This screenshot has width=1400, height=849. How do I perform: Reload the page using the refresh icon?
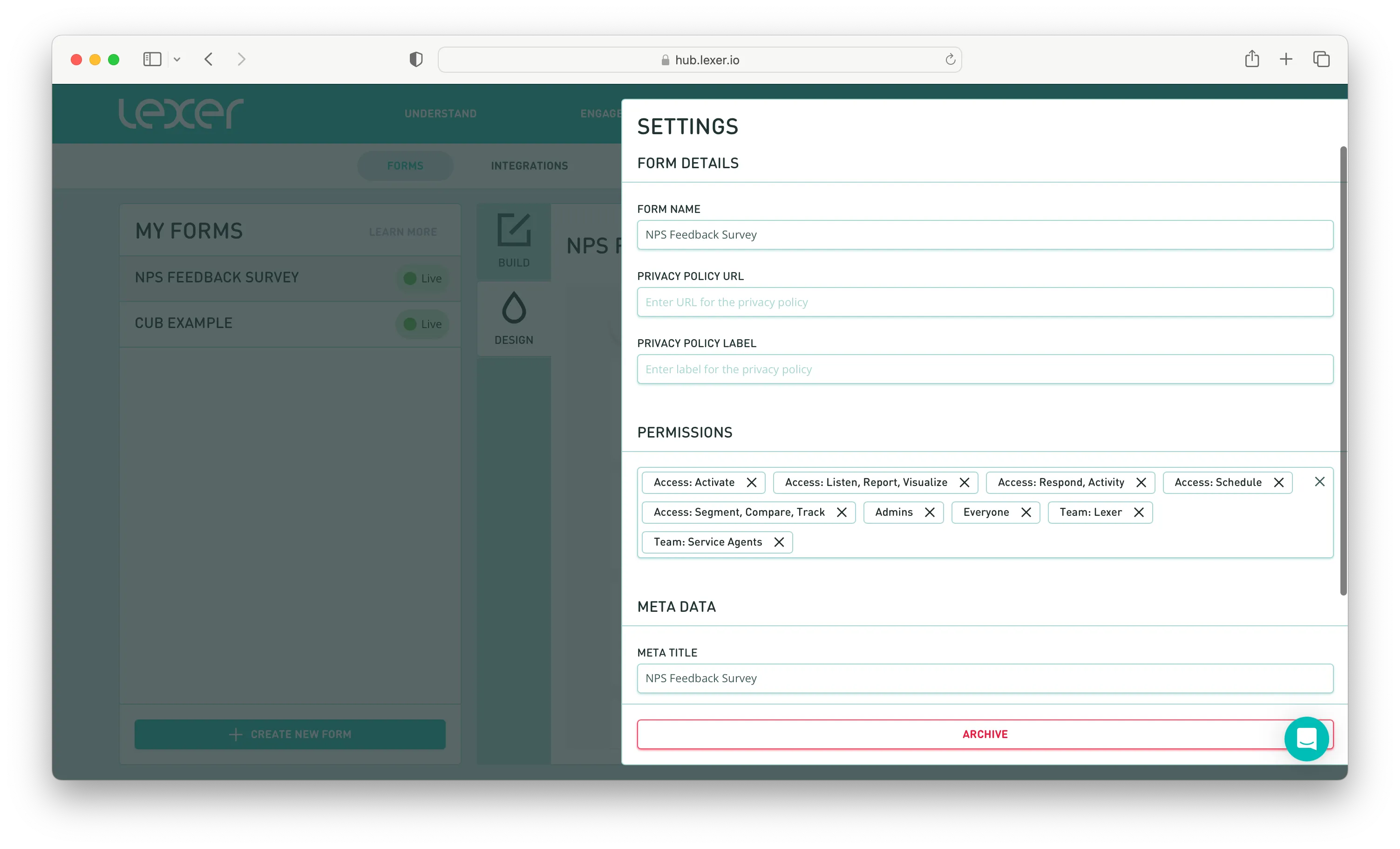pos(950,60)
